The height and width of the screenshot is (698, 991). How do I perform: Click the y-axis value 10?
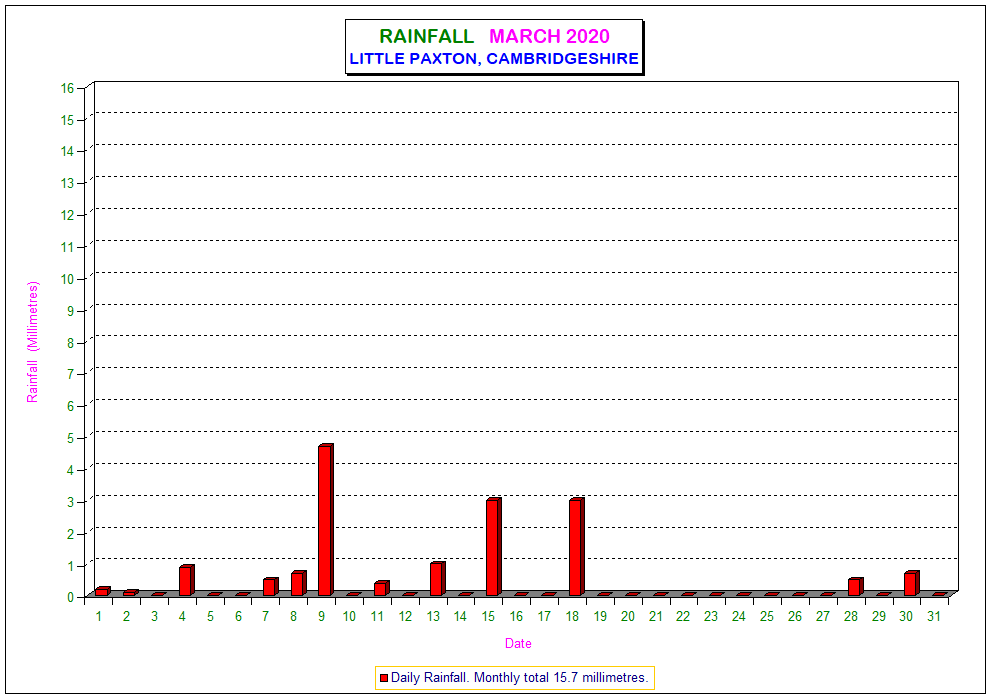coord(67,279)
